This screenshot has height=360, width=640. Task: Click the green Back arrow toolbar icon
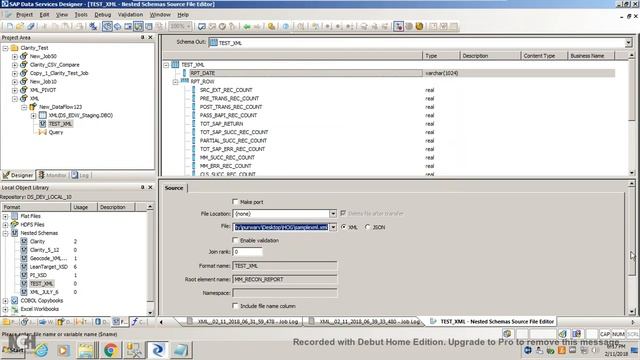click(x=247, y=27)
